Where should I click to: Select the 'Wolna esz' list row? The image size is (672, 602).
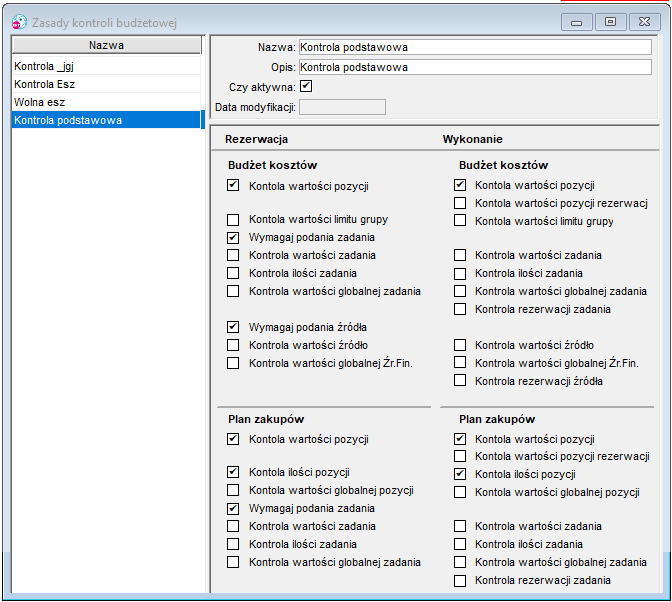[106, 102]
